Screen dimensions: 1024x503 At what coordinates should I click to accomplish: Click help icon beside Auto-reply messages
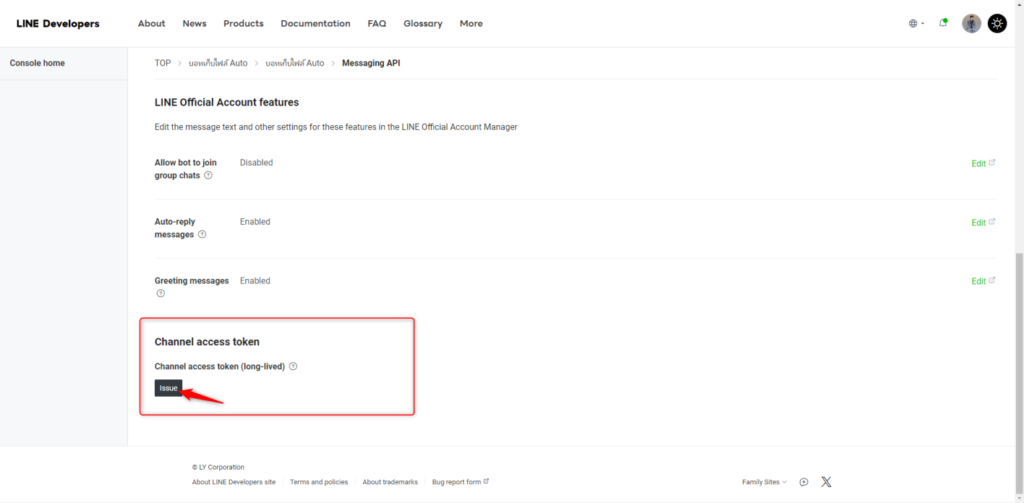coord(202,235)
